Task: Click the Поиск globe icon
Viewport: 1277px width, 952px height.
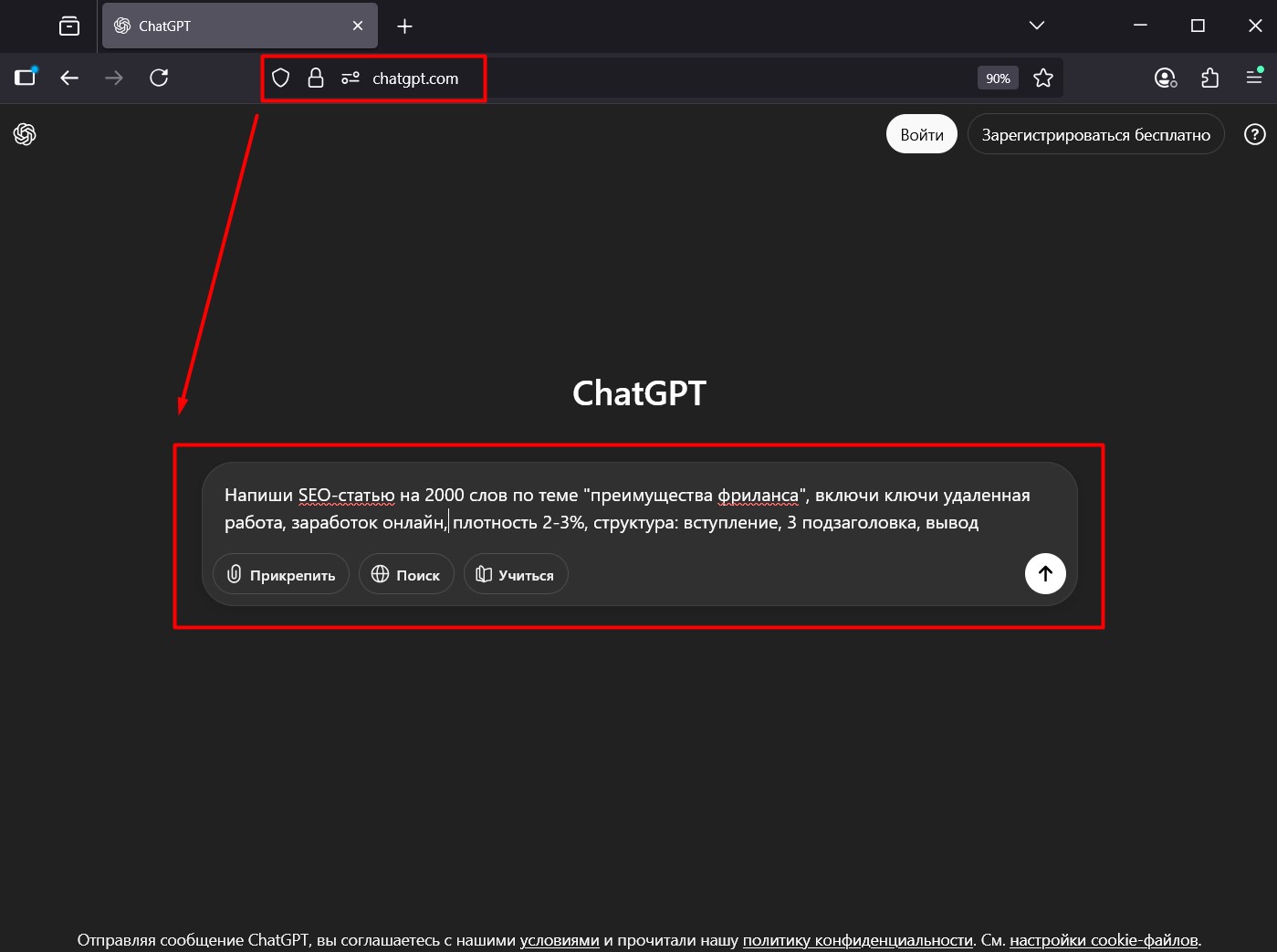Action: tap(381, 573)
